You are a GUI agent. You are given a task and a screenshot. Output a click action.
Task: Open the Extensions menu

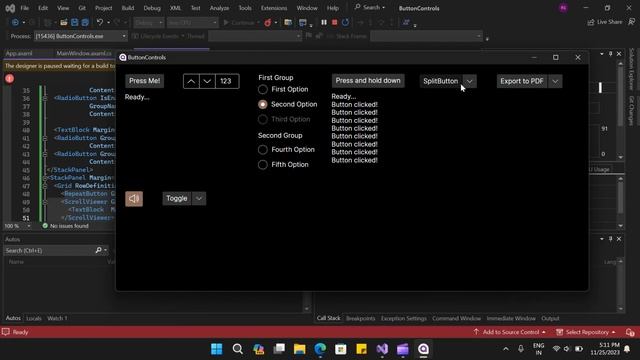[x=274, y=8]
